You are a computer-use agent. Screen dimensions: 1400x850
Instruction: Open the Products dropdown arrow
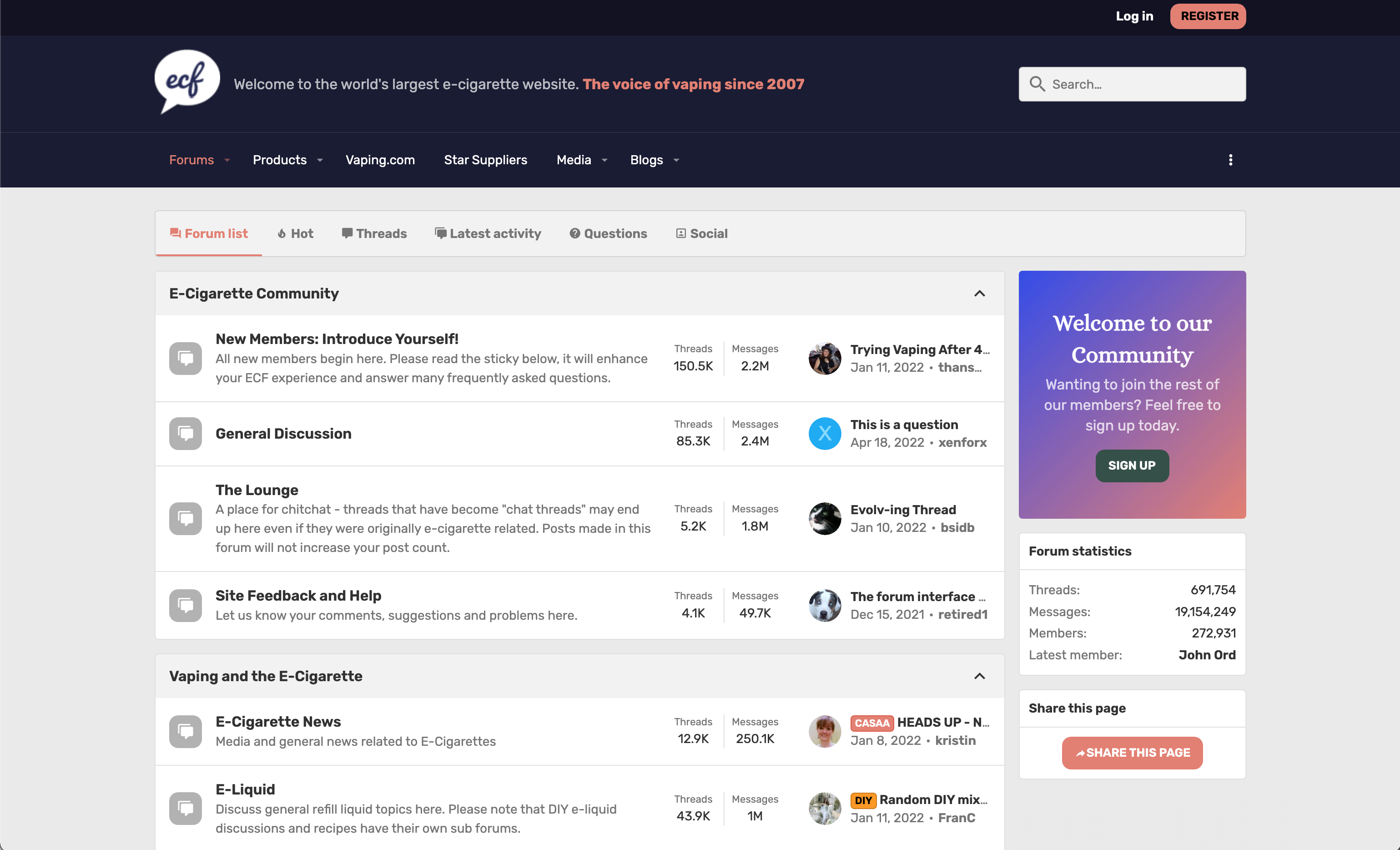pos(320,161)
